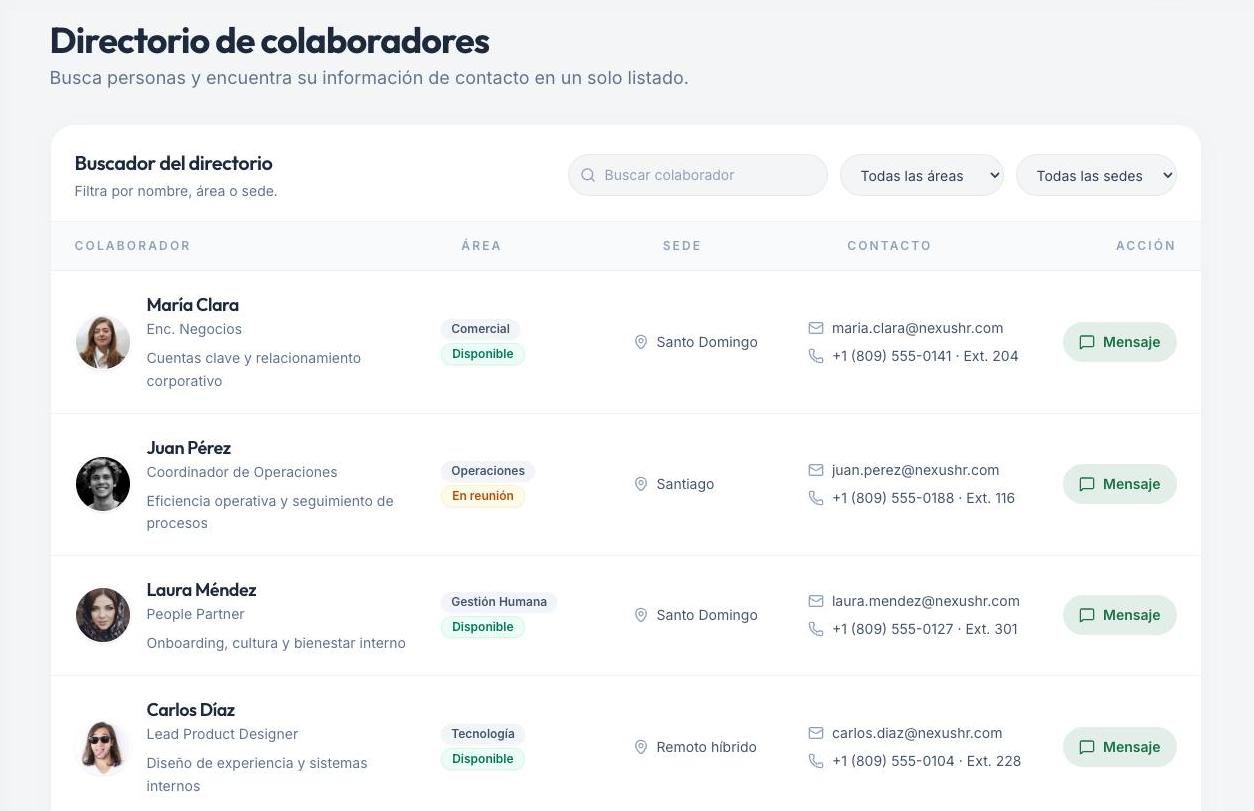Viewport: 1254px width, 811px height.
Task: Click the Operaciones area tag
Action: (488, 471)
